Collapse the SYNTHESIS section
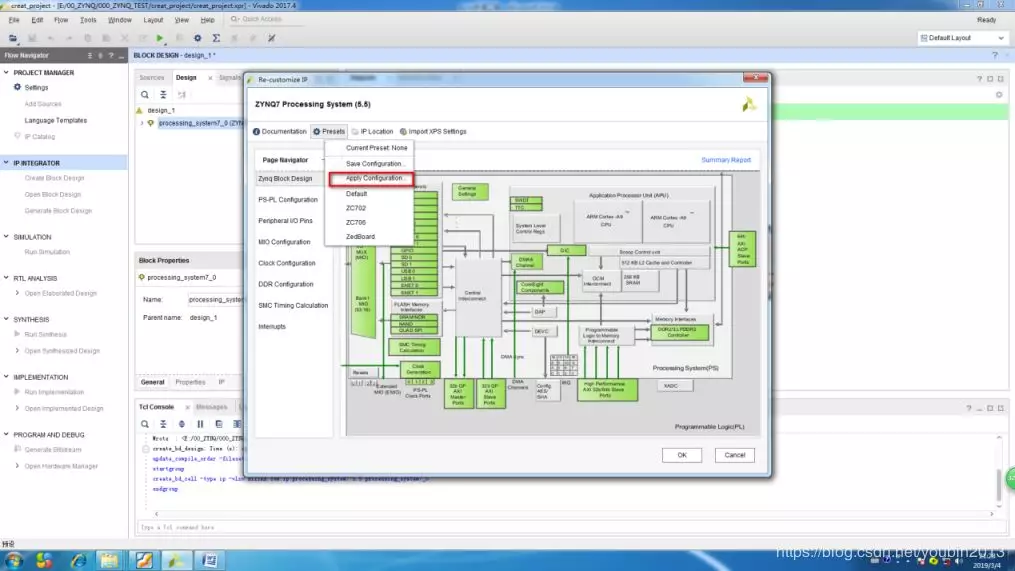The image size is (1015, 571). point(6,319)
